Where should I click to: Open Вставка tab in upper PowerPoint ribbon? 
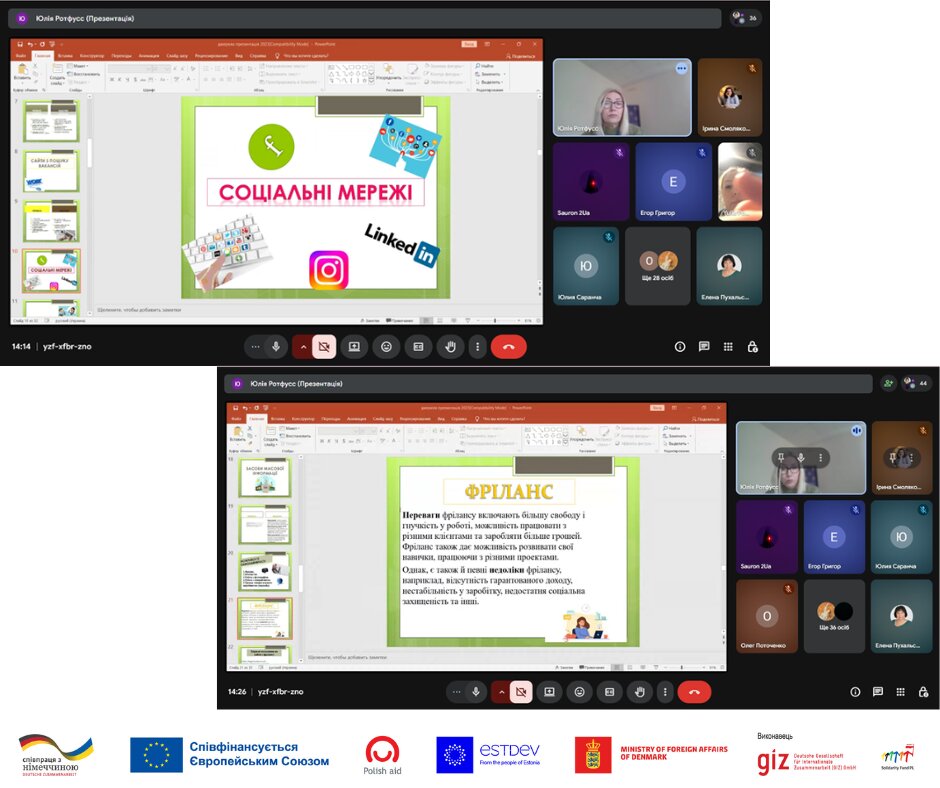(x=65, y=56)
